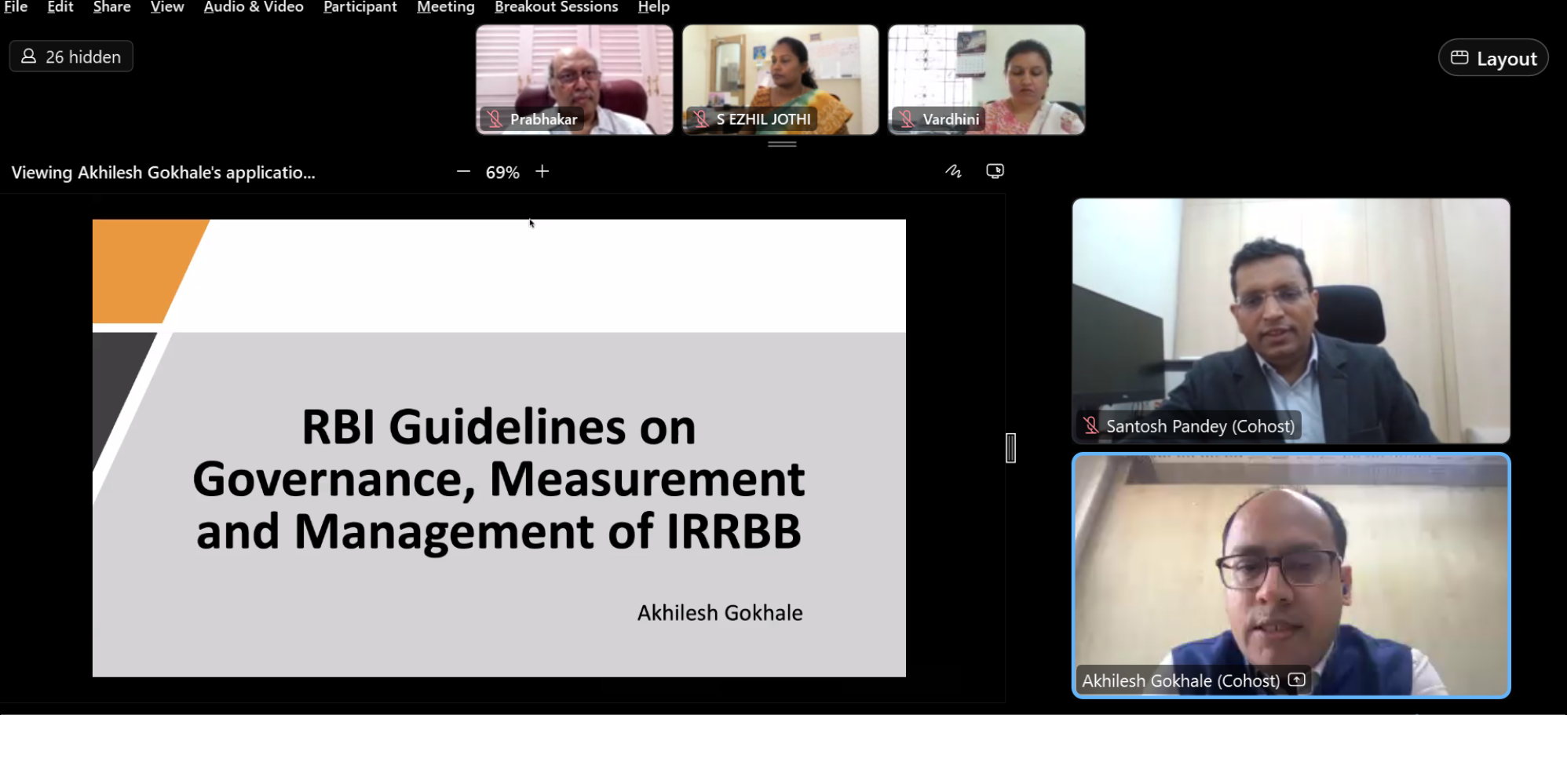This screenshot has height=784, width=1567.
Task: Select Vardhini's video thumbnail
Action: pos(987,71)
